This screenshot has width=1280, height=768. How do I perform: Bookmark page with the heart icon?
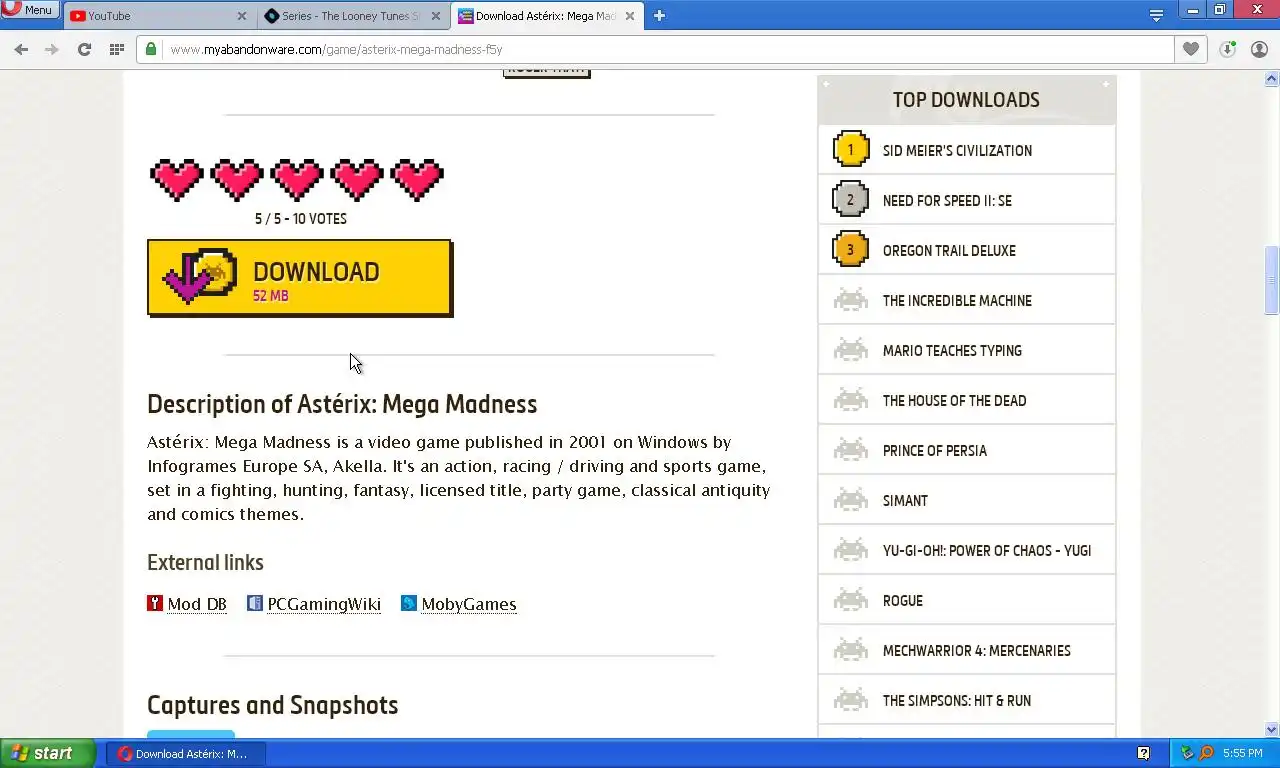(1190, 49)
